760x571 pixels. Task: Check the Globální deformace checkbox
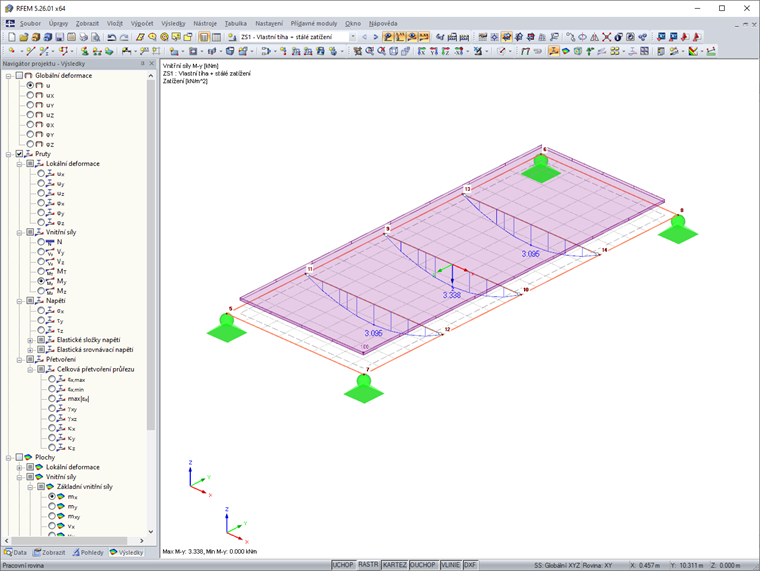[x=19, y=76]
